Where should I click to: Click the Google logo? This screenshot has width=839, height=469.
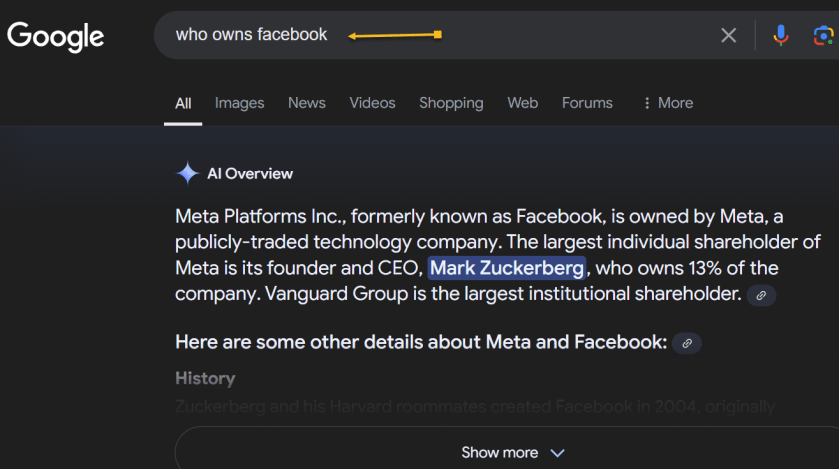pos(56,36)
